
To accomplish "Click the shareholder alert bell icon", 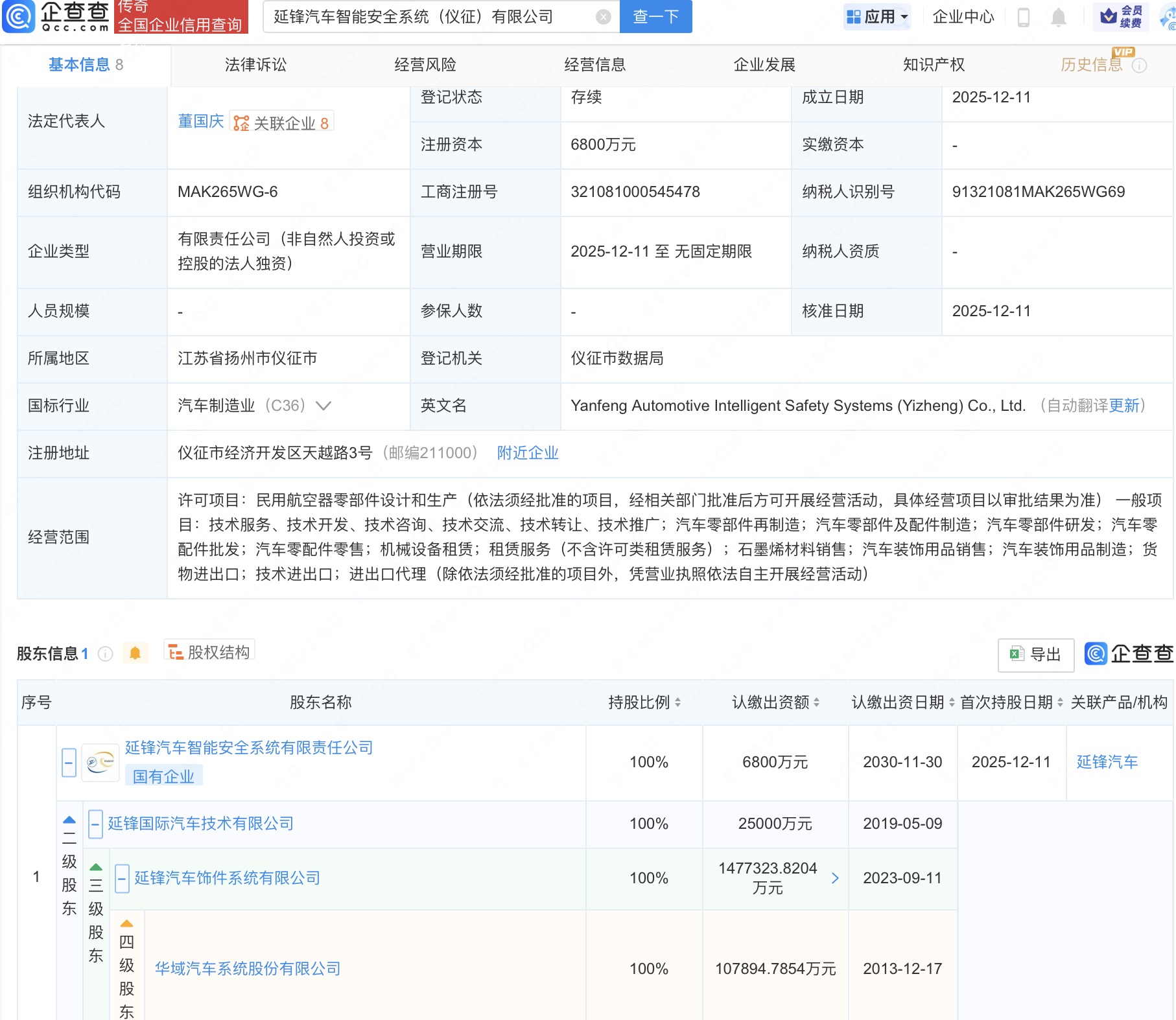I will (135, 653).
